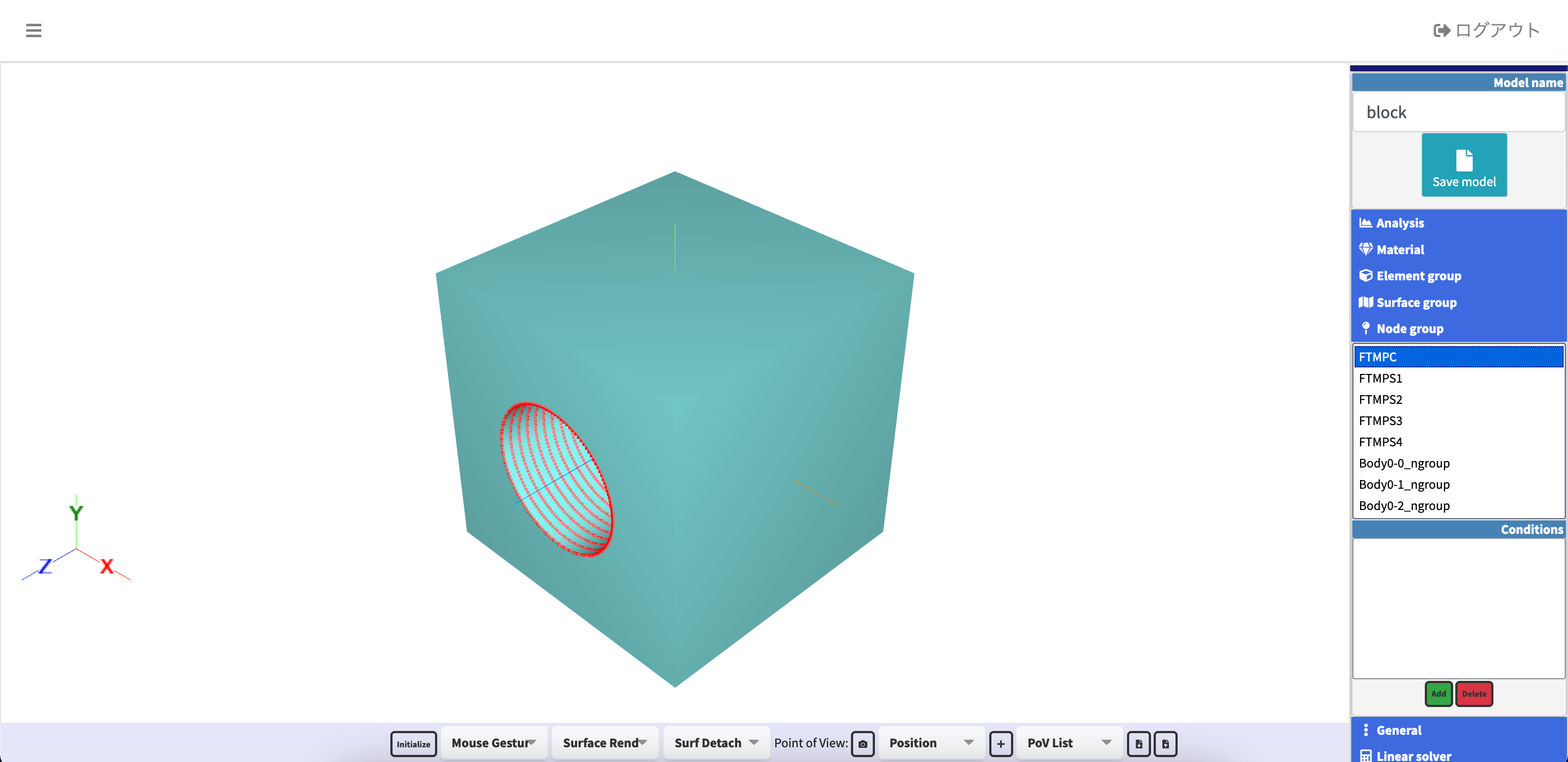Open the Analysis section

pos(1399,223)
